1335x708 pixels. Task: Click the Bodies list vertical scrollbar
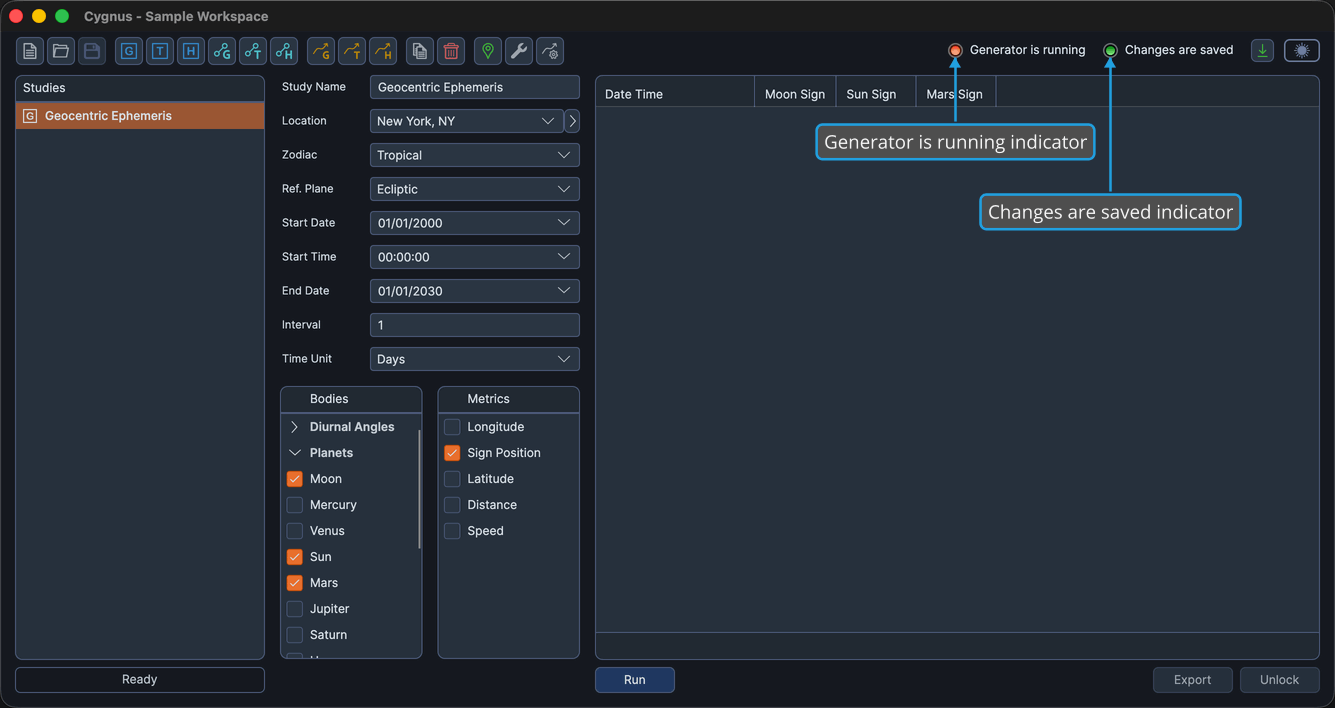pyautogui.click(x=419, y=489)
